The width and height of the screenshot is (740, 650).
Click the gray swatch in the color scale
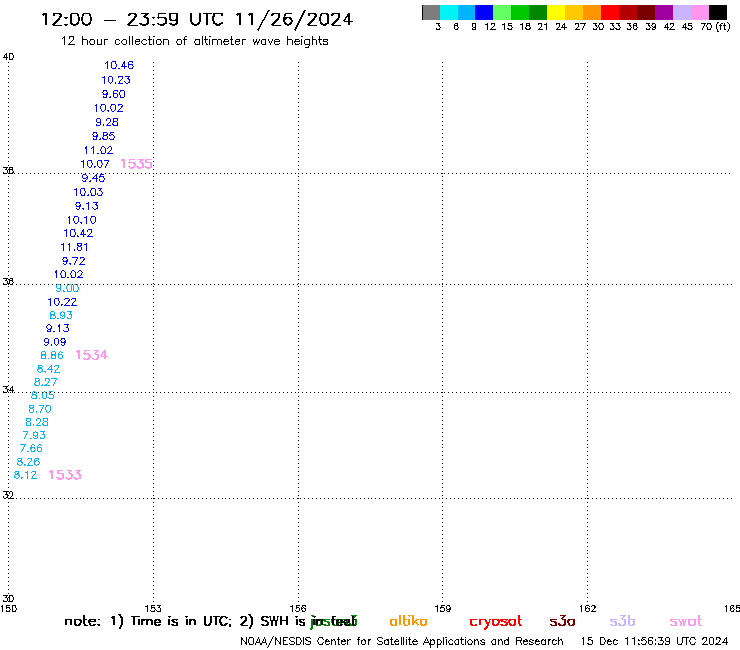[431, 12]
